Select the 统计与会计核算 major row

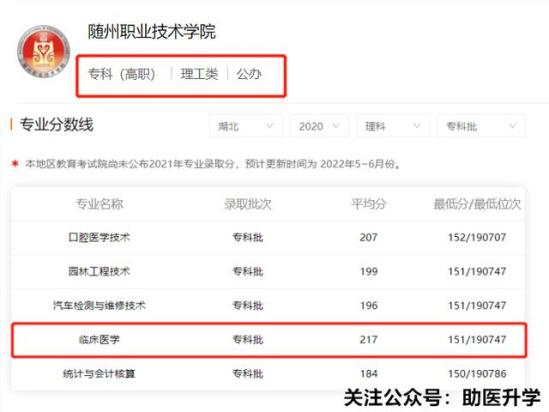(x=268, y=373)
